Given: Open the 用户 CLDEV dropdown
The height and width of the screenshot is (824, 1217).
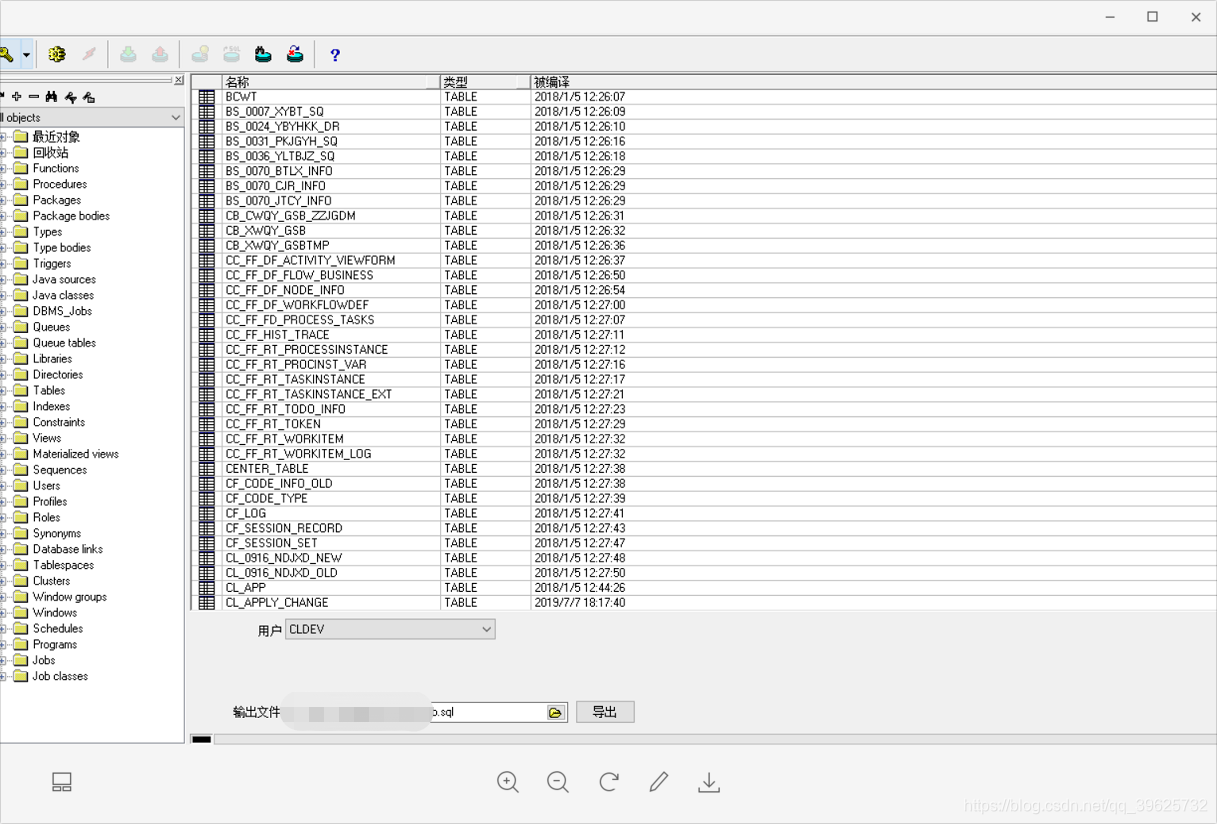Looking at the screenshot, I should coord(390,629).
